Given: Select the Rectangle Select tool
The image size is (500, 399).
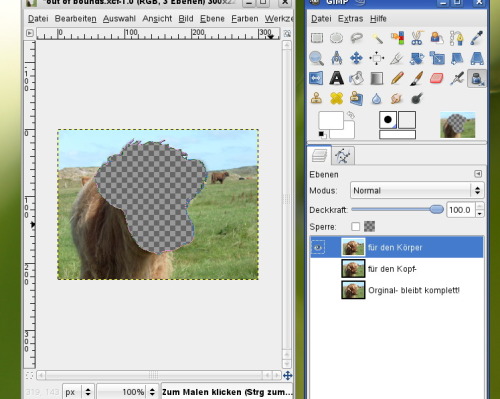Looking at the screenshot, I should 317,38.
